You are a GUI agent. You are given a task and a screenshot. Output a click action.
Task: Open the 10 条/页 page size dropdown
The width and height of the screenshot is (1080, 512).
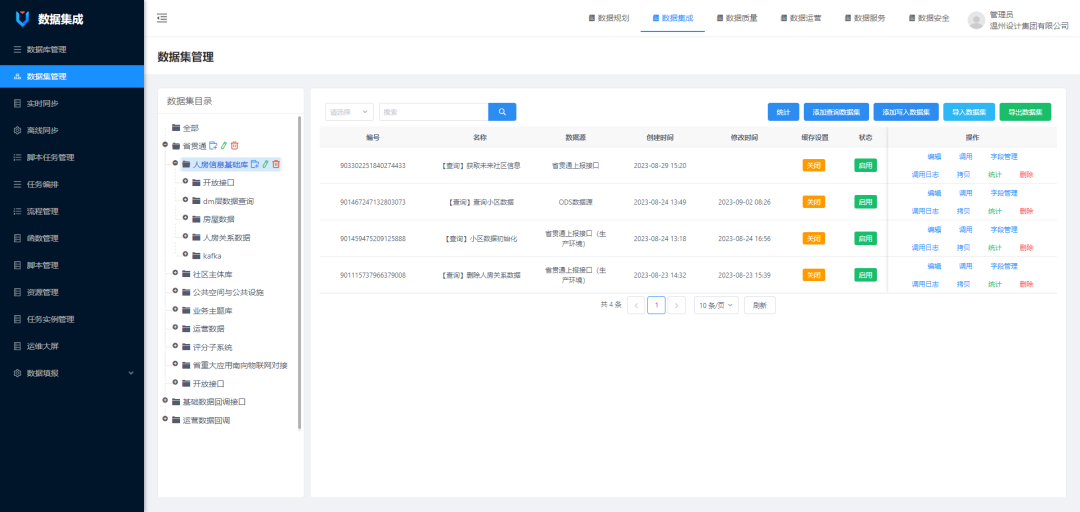[716, 305]
